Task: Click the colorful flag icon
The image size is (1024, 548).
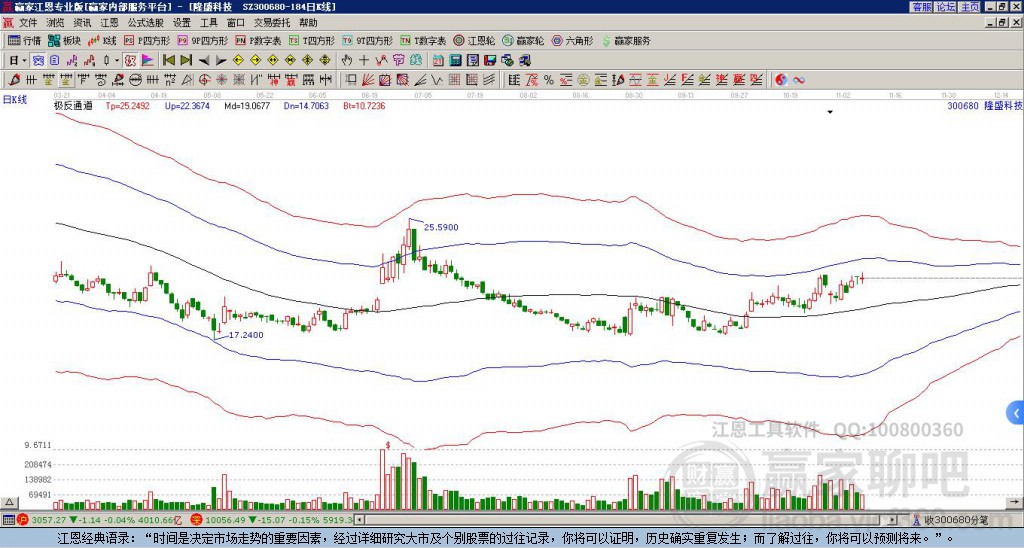Action: click(148, 60)
